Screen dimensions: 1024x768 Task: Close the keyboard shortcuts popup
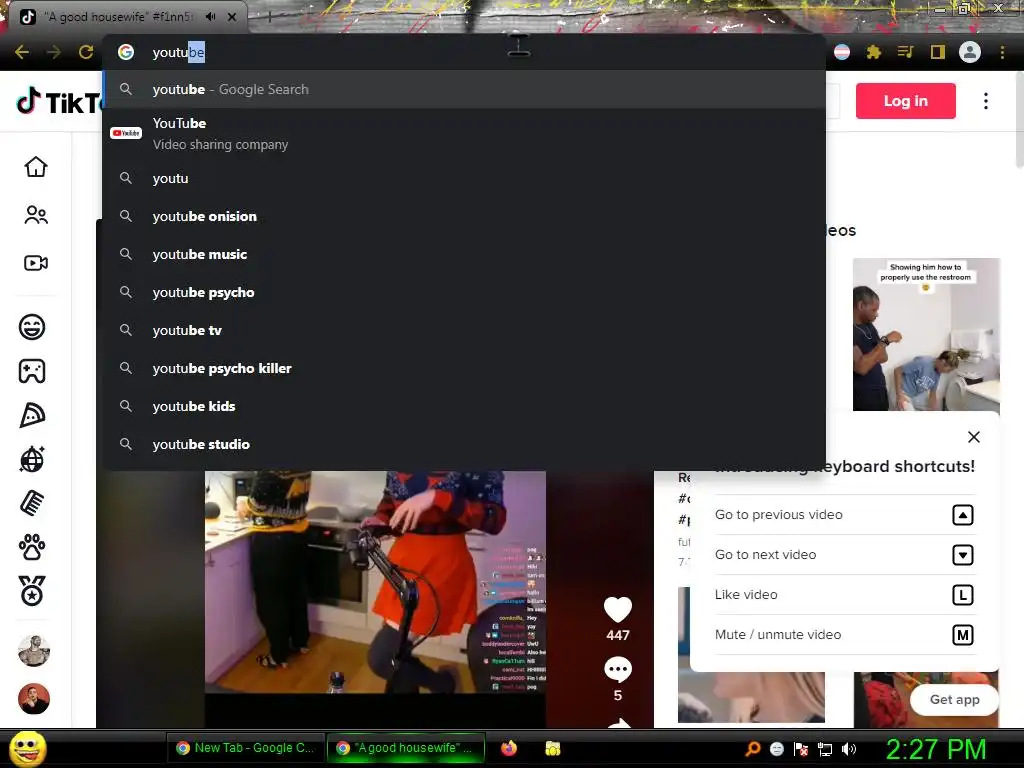click(x=974, y=437)
